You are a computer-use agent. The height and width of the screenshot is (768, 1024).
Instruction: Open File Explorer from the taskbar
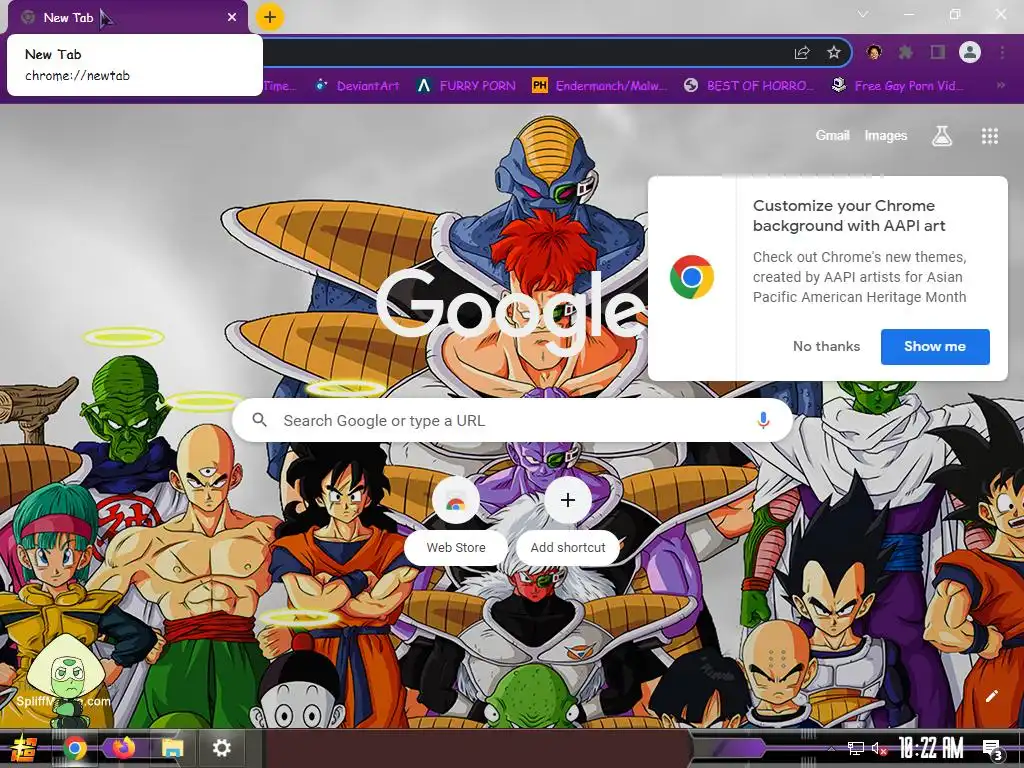[172, 748]
